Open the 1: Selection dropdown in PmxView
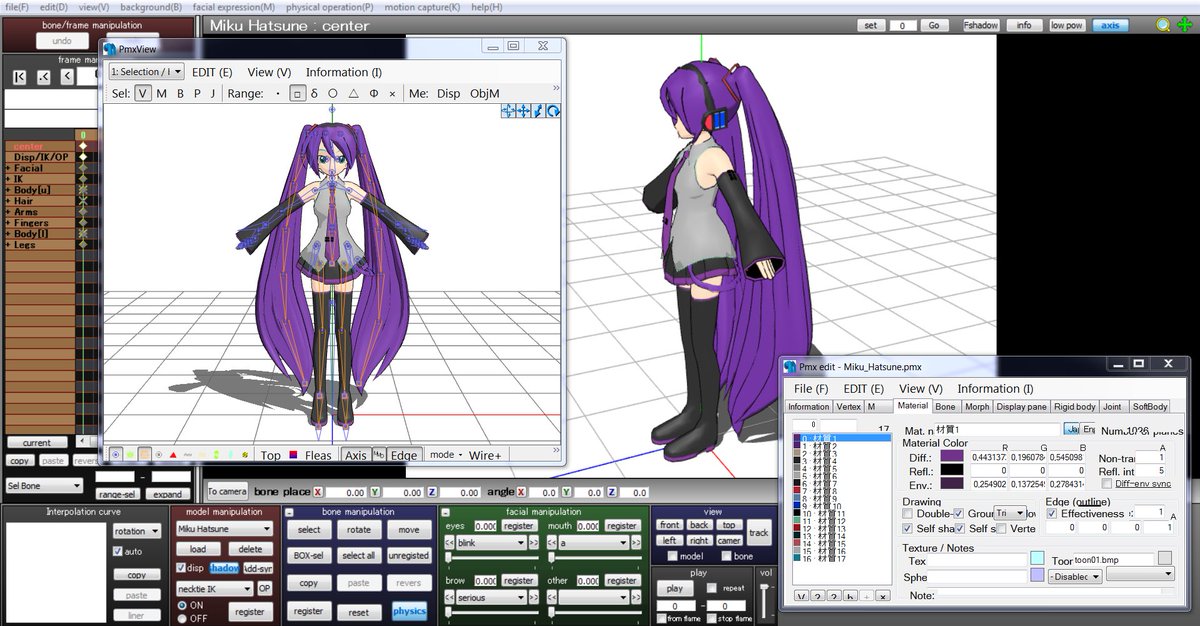Image resolution: width=1200 pixels, height=626 pixels. (x=146, y=72)
